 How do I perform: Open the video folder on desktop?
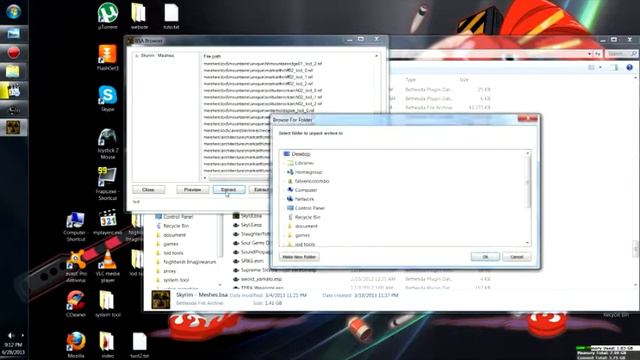107,345
